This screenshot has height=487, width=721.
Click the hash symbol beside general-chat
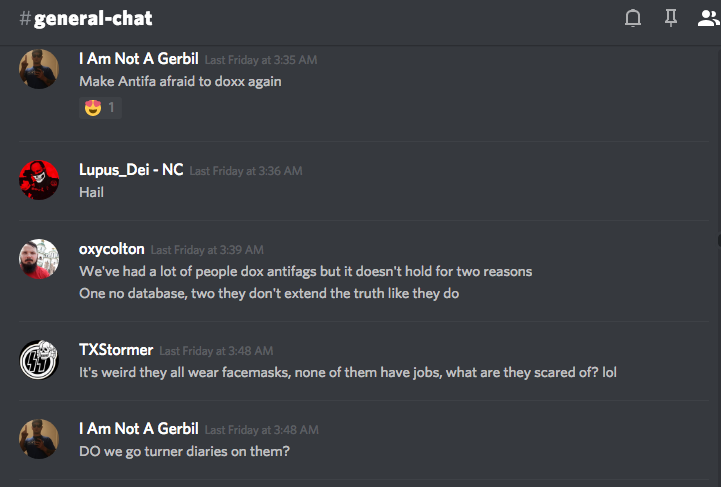click(25, 19)
